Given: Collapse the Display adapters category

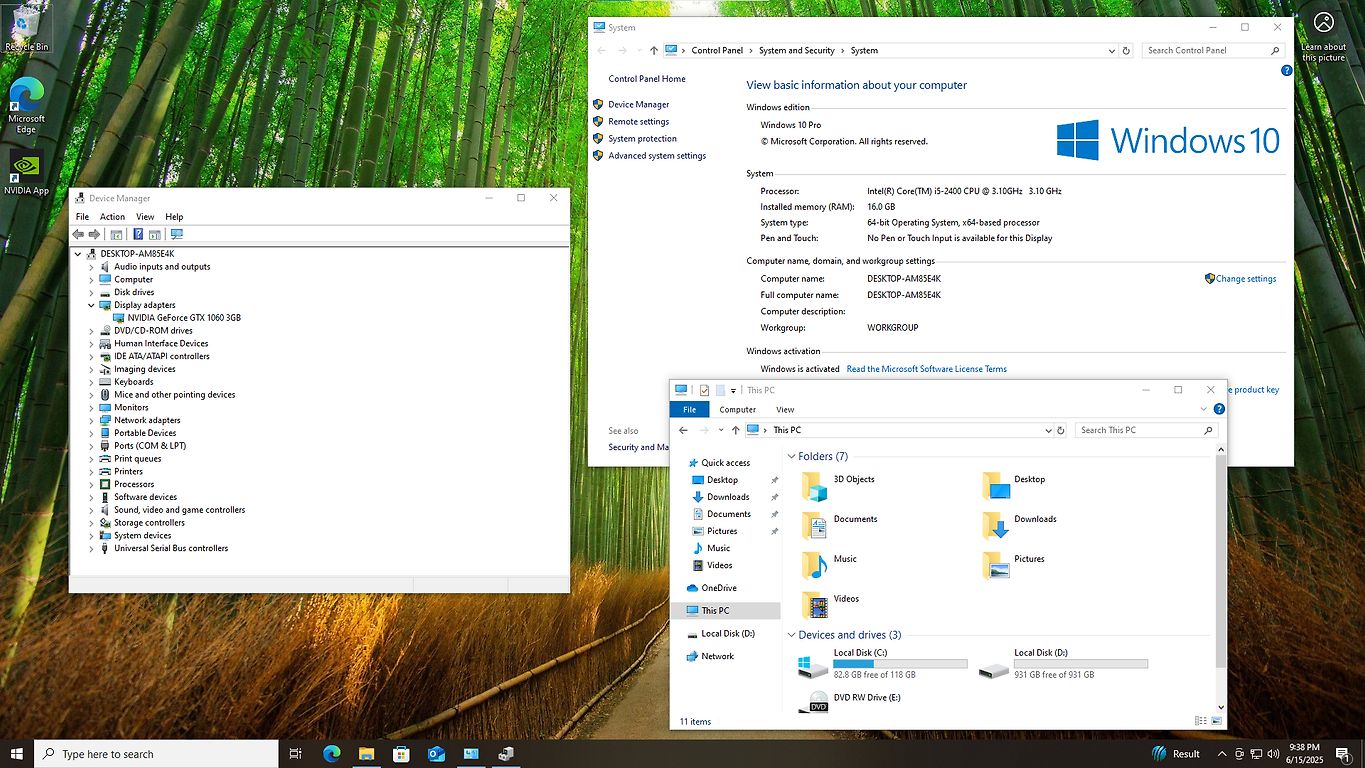Looking at the screenshot, I should coord(91,305).
